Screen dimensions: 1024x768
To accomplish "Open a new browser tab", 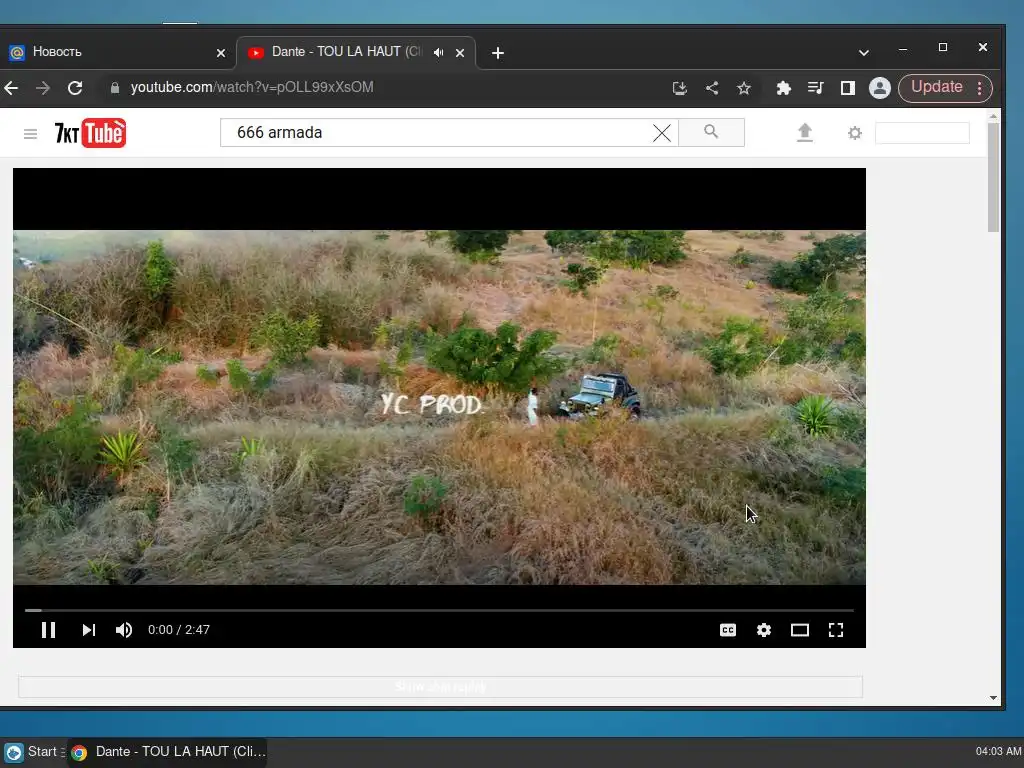I will pos(498,53).
